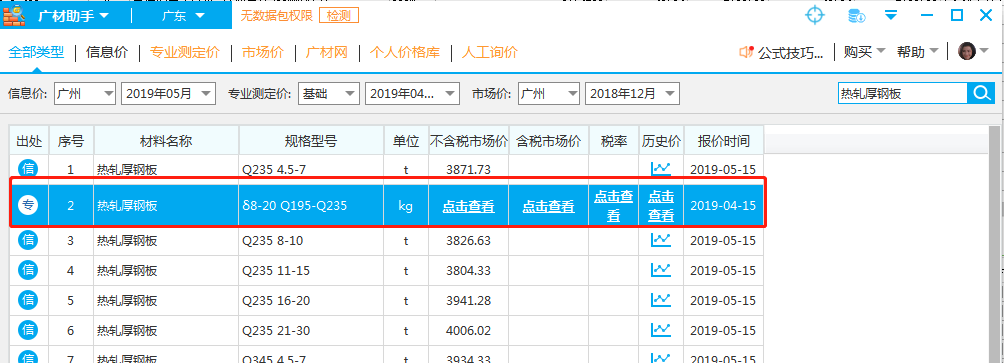The width and height of the screenshot is (1004, 363).
Task: Expand the 广东 region dropdown
Action: click(x=200, y=15)
